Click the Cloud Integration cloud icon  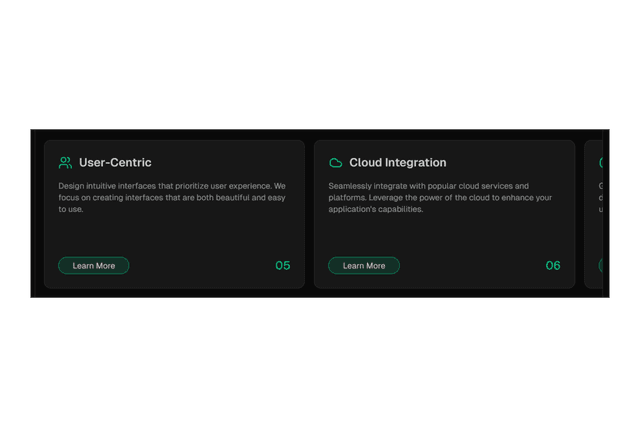[x=336, y=163]
